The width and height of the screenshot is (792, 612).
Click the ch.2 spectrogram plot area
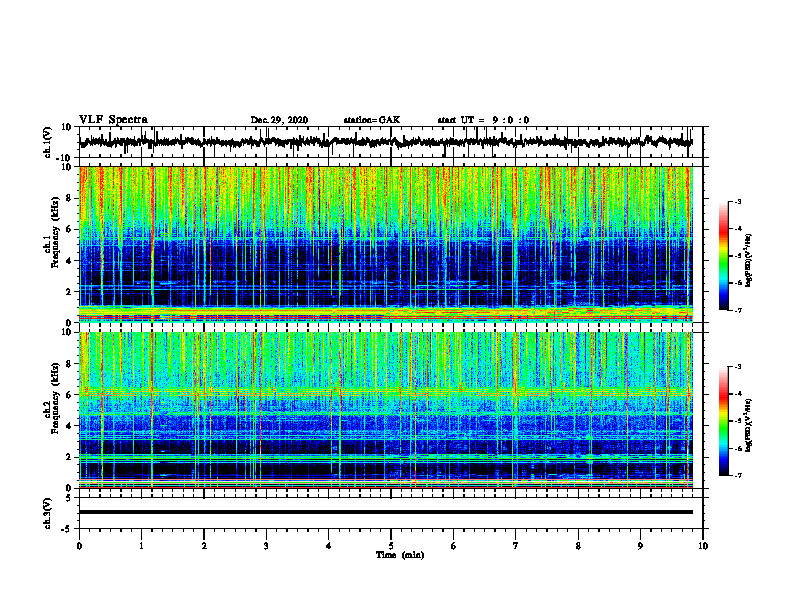click(386, 410)
